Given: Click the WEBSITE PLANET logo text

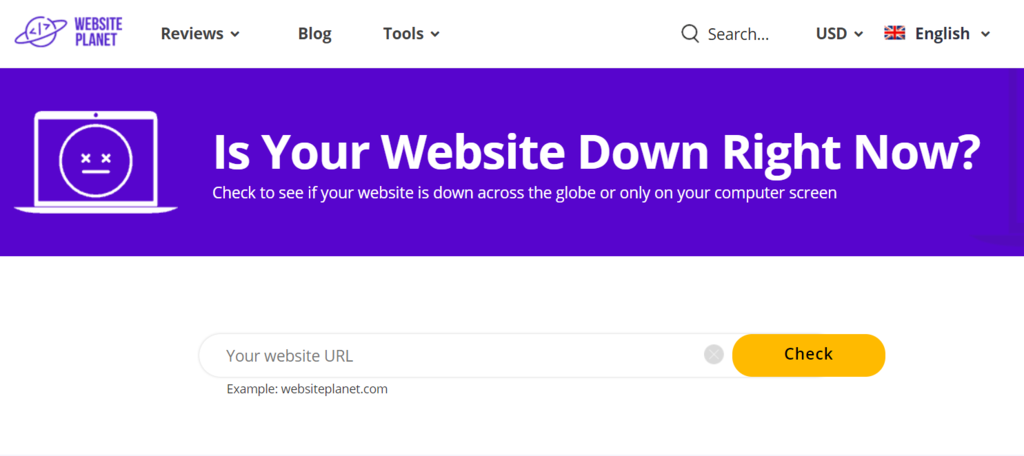Looking at the screenshot, I should click(98, 31).
